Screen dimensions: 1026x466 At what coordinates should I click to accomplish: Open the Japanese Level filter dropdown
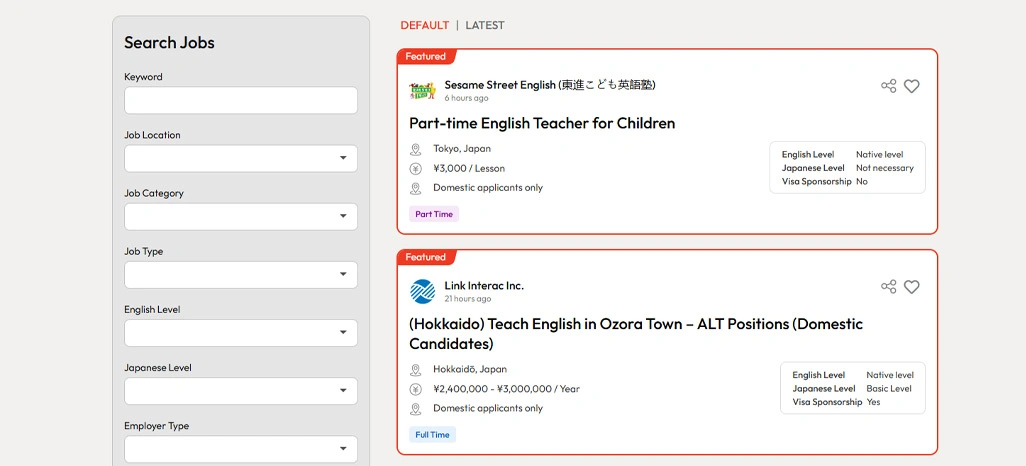coord(241,391)
